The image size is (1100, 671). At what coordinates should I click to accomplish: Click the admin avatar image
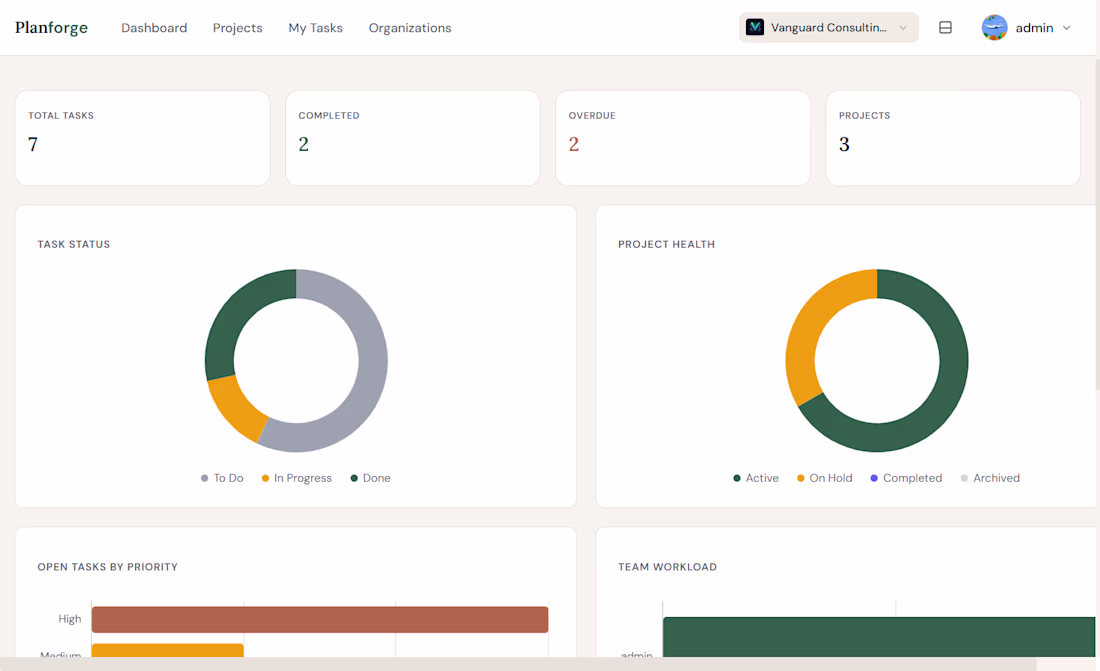(994, 27)
